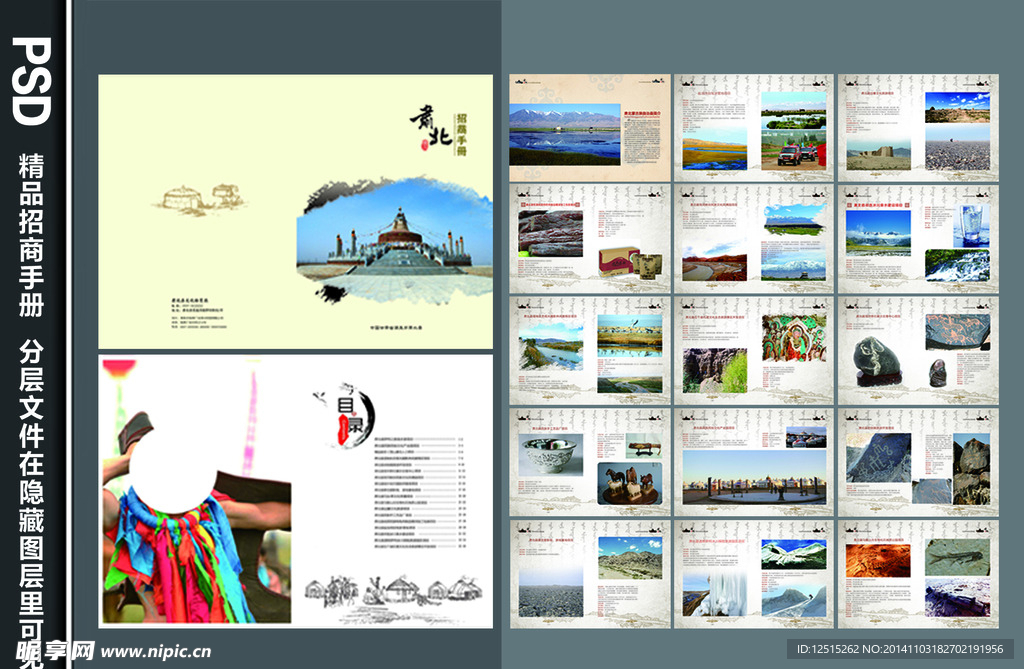The height and width of the screenshot is (669, 1024).
Task: Click the 肃北 calligraphy title on cover
Action: 430,123
